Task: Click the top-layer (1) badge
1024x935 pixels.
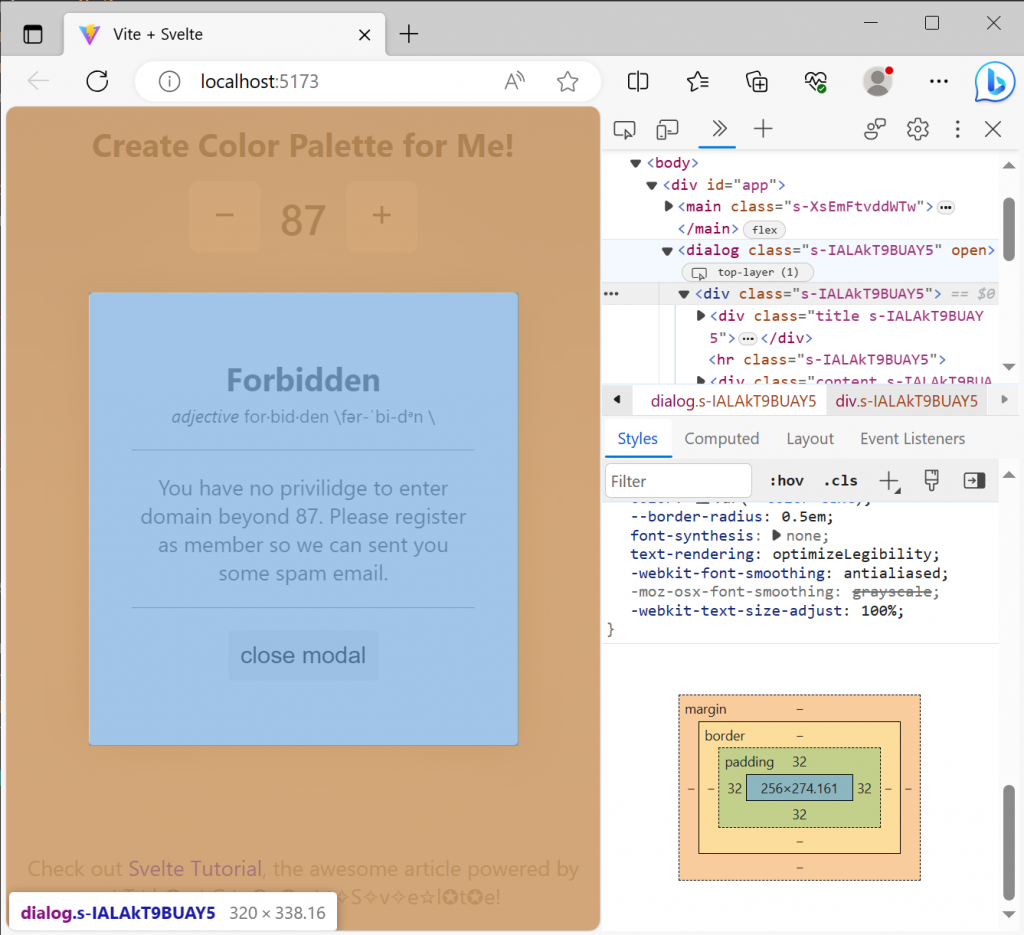Action: click(748, 272)
